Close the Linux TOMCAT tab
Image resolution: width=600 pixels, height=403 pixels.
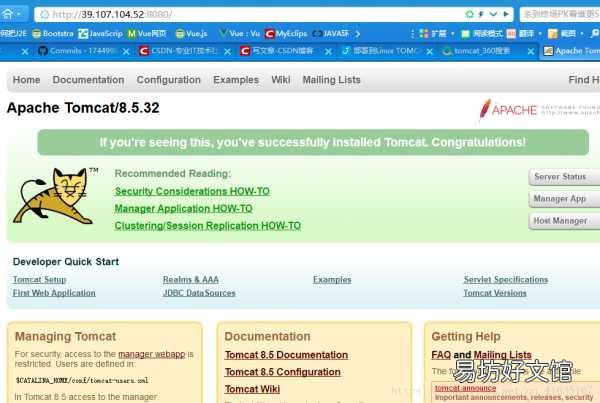(x=429, y=51)
